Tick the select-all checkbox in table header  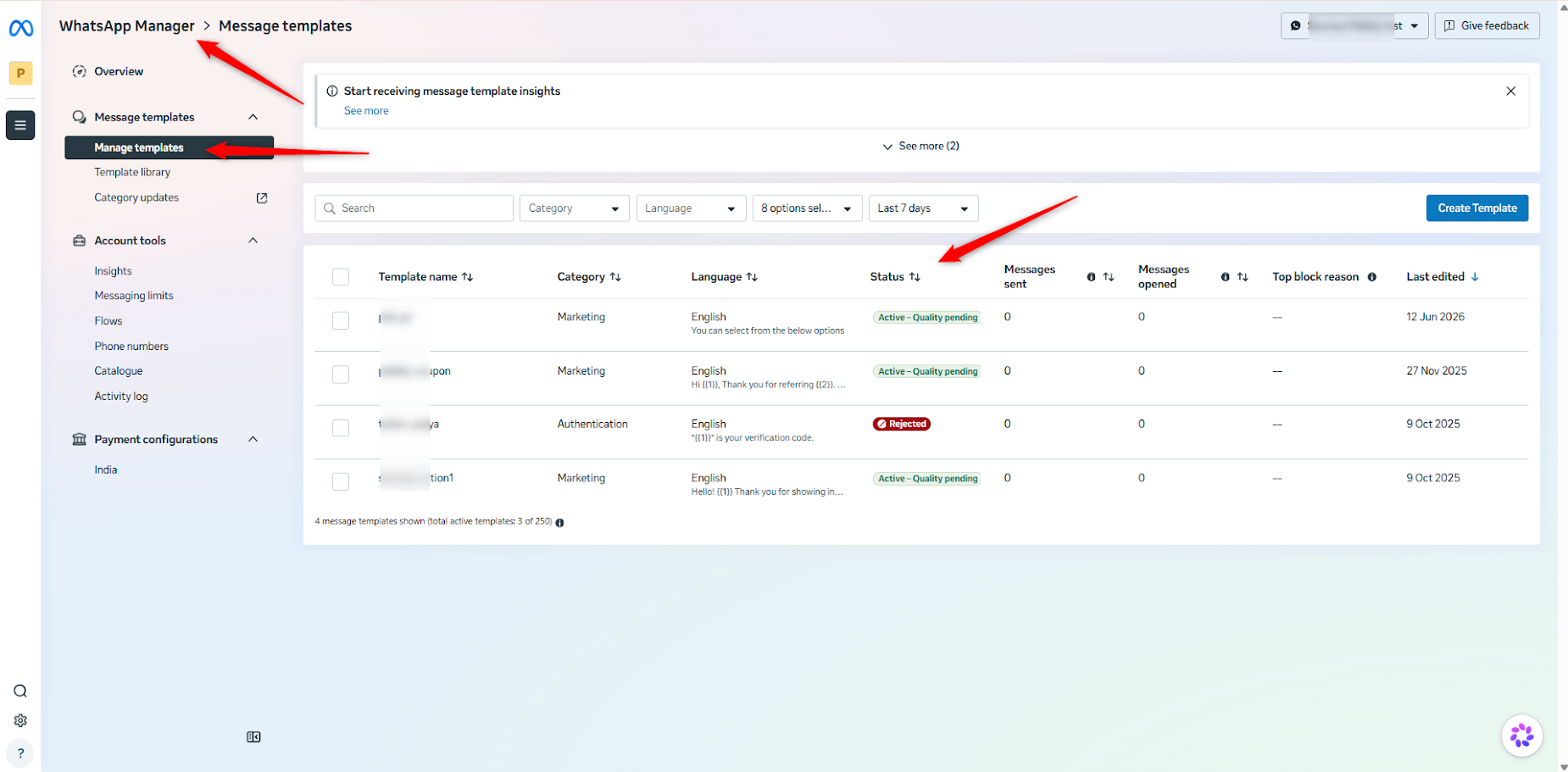tap(341, 277)
